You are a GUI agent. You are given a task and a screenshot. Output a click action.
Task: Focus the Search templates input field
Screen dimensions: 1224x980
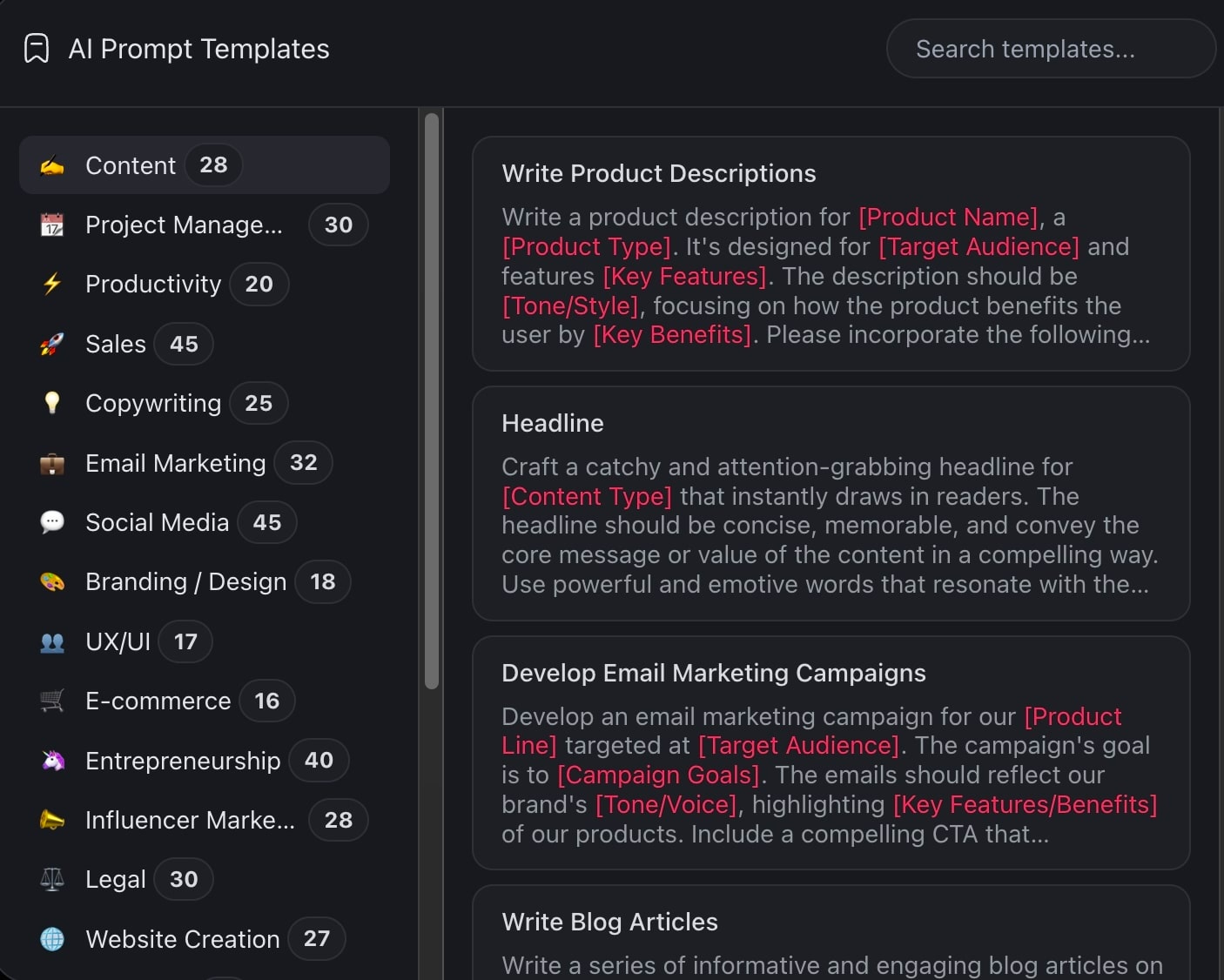[x=1049, y=49]
